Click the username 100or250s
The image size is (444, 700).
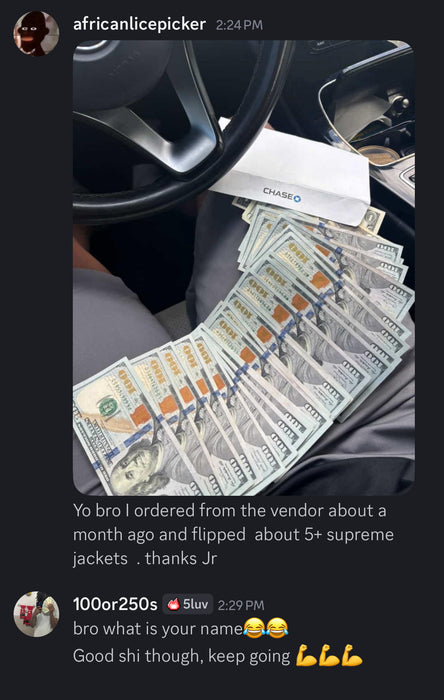pos(115,604)
